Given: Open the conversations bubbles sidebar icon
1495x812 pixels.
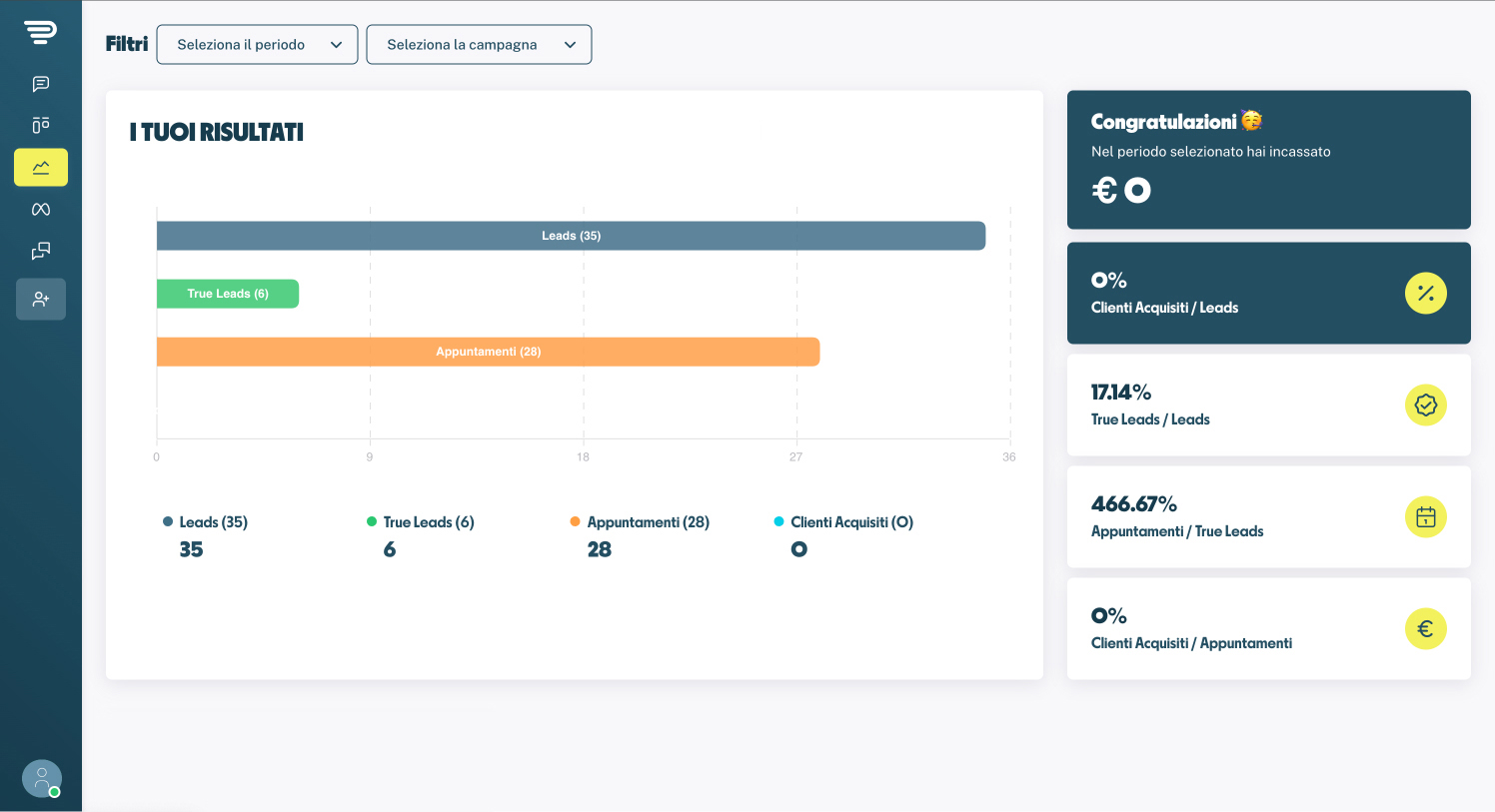Looking at the screenshot, I should tap(41, 251).
